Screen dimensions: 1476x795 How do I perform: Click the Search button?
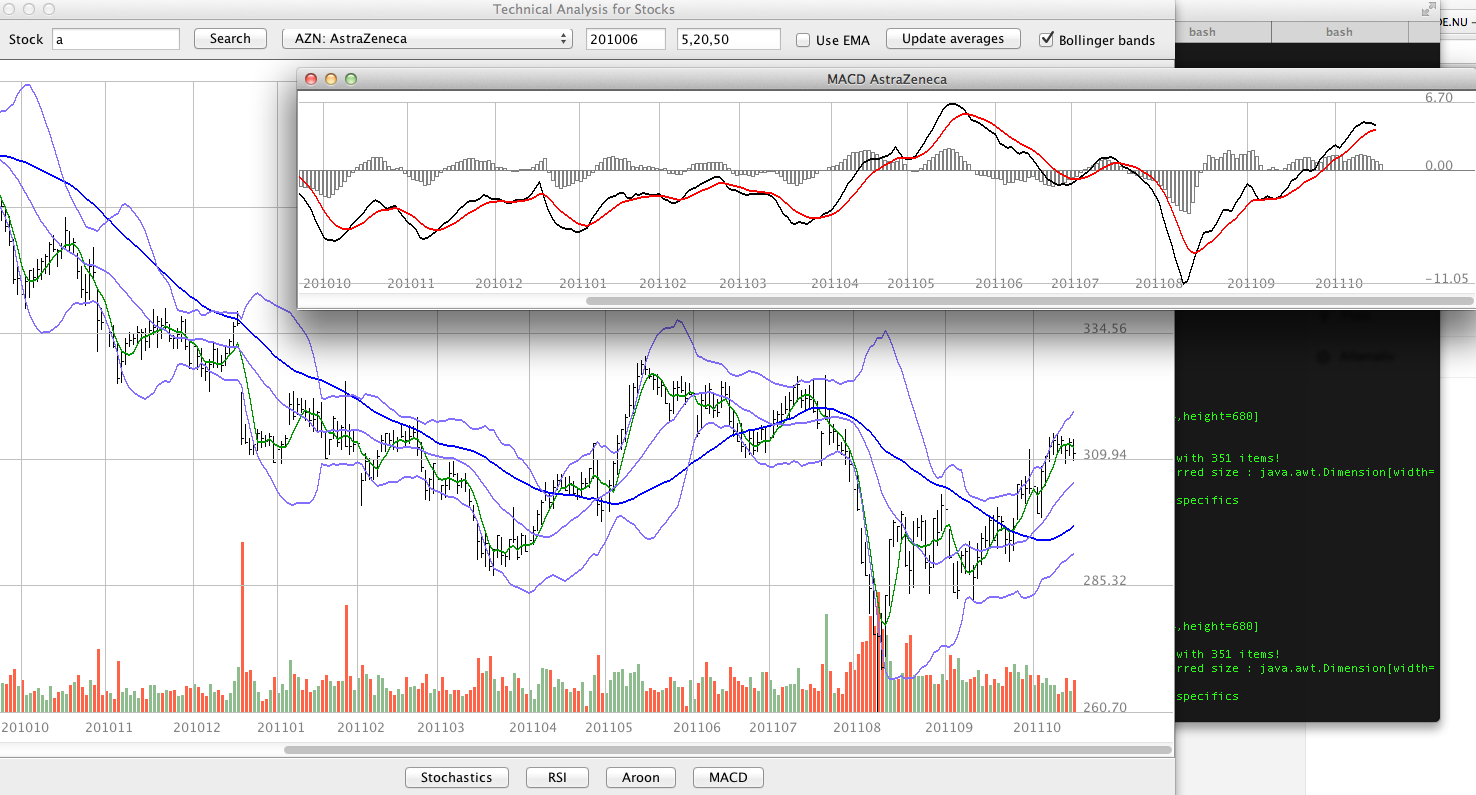coord(230,39)
